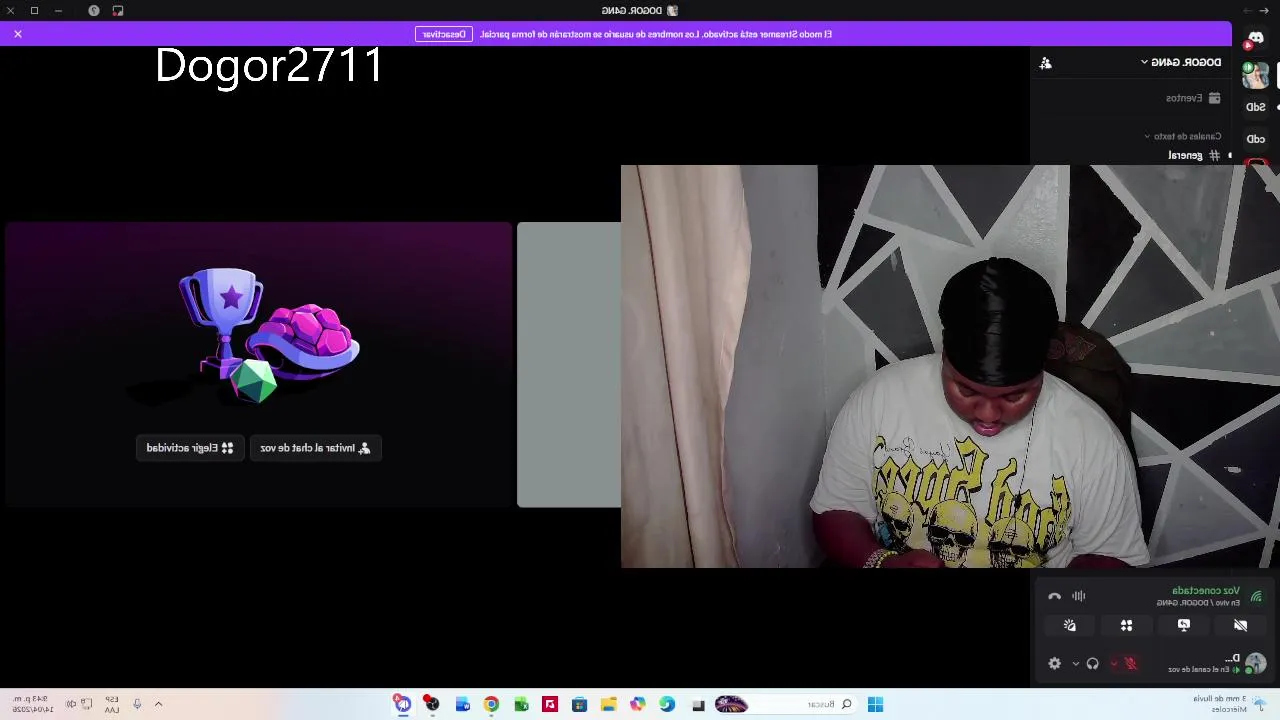
Task: Click the screen share button
Action: (x=1184, y=625)
